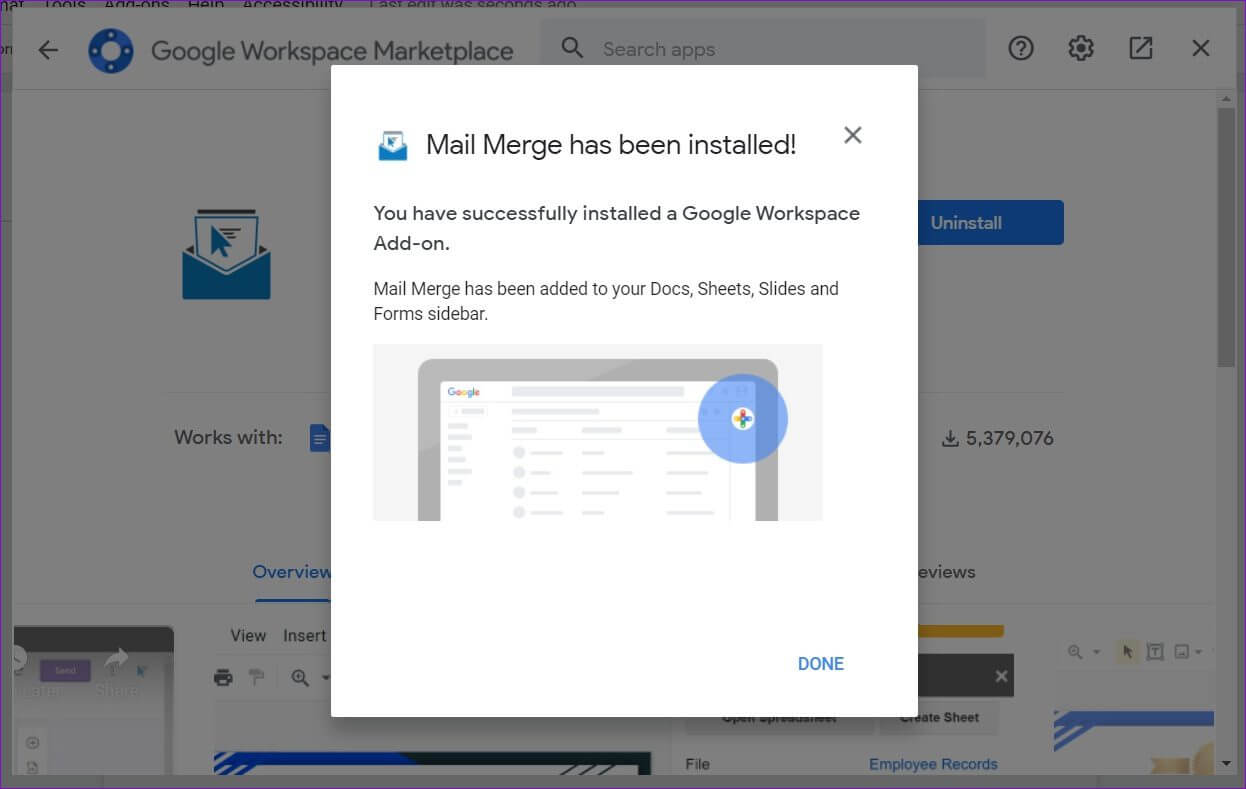
Task: Click the Mail Merge envelope app icon
Action: [226, 254]
